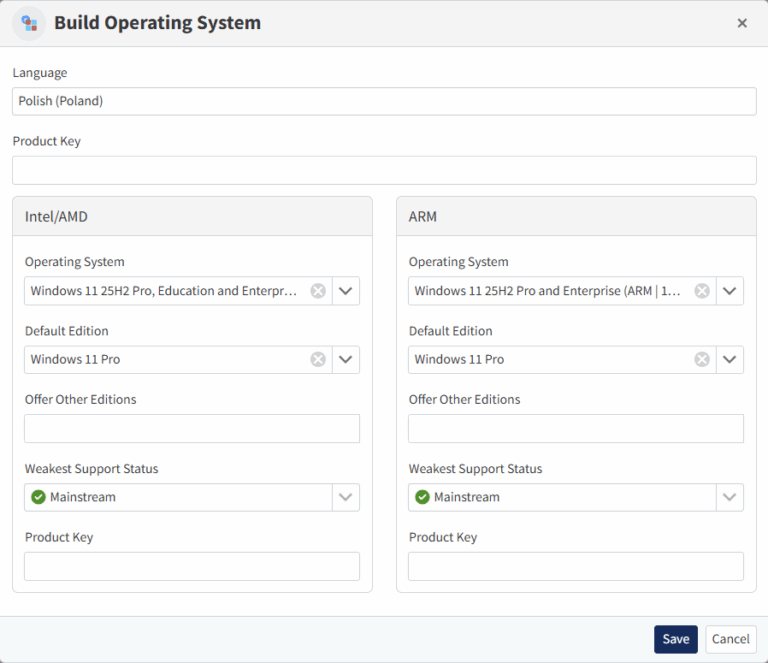Focus the Intel/AMD Product Key input

[192, 567]
